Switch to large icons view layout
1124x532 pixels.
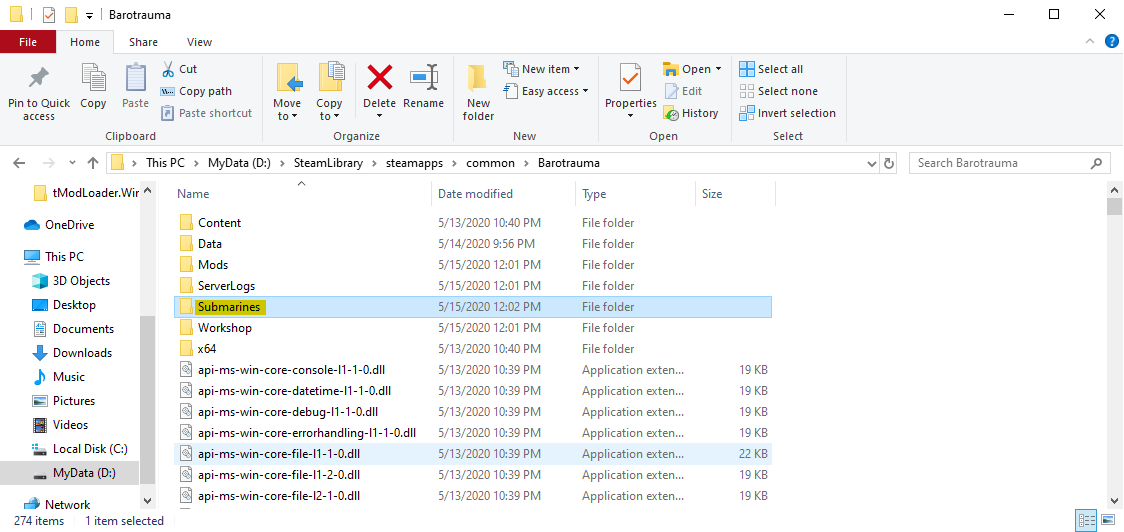(1108, 520)
